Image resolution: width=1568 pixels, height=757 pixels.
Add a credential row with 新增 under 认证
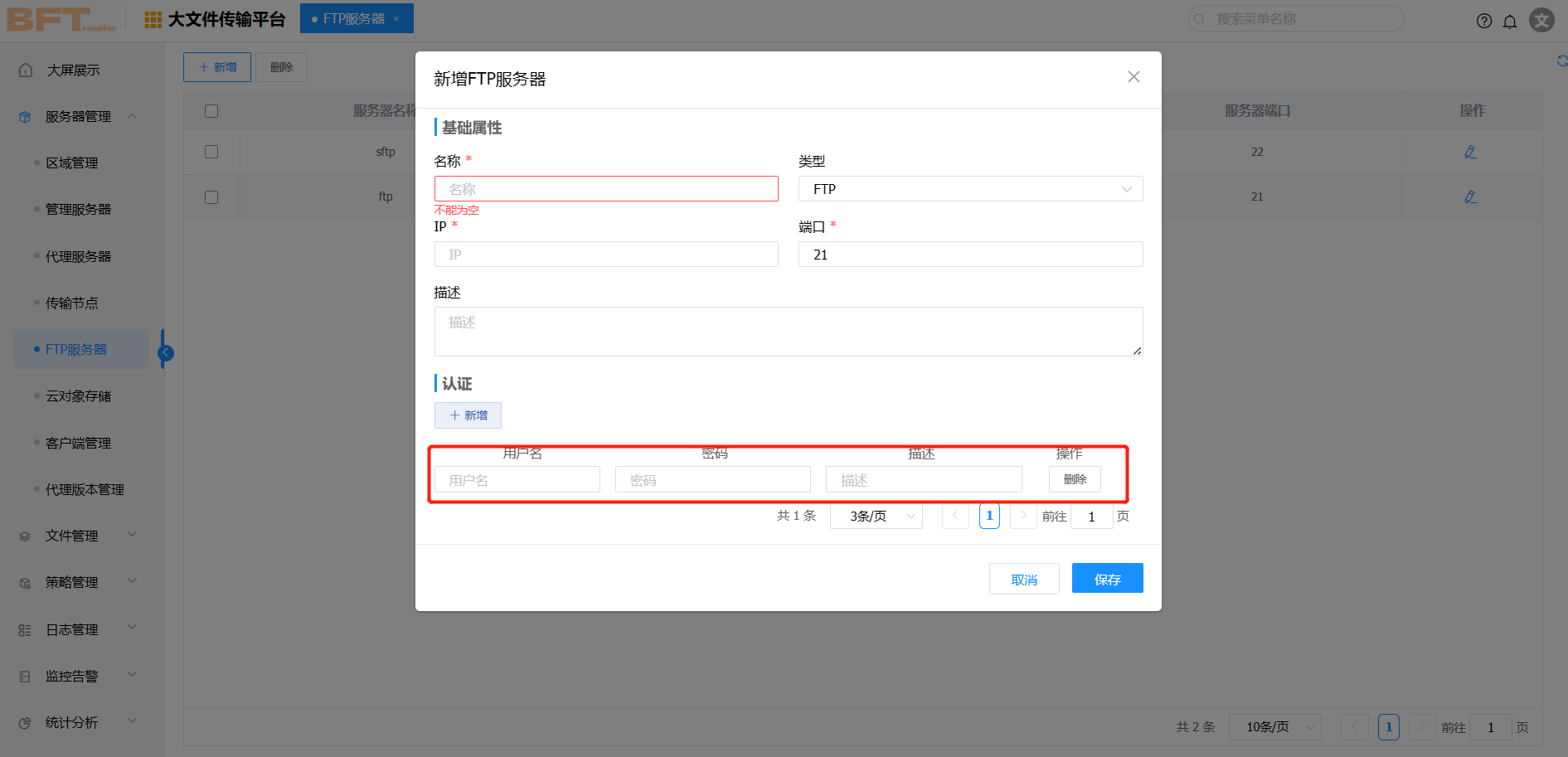click(468, 415)
